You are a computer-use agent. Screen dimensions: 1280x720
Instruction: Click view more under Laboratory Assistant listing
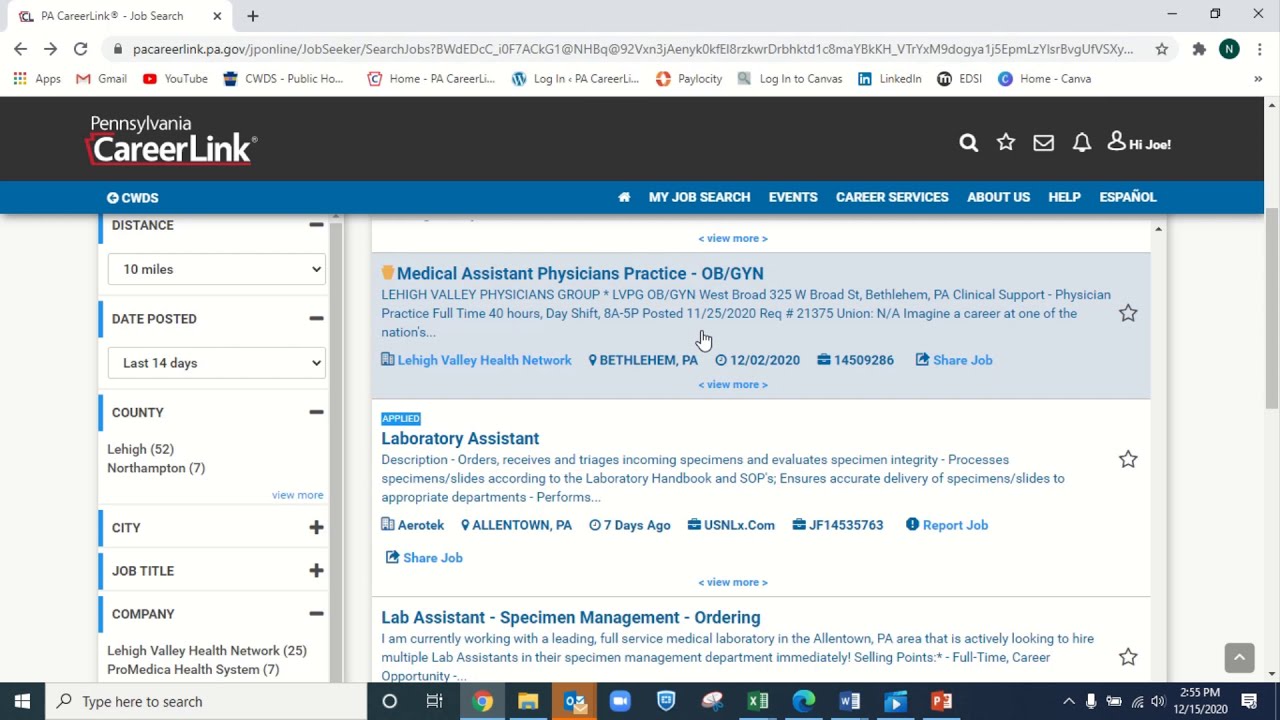pyautogui.click(x=733, y=582)
